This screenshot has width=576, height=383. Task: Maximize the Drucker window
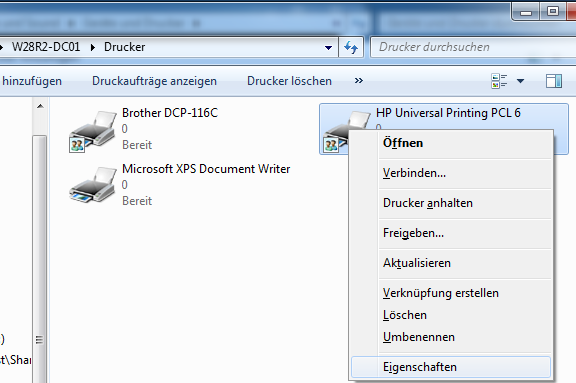[x=553, y=12]
